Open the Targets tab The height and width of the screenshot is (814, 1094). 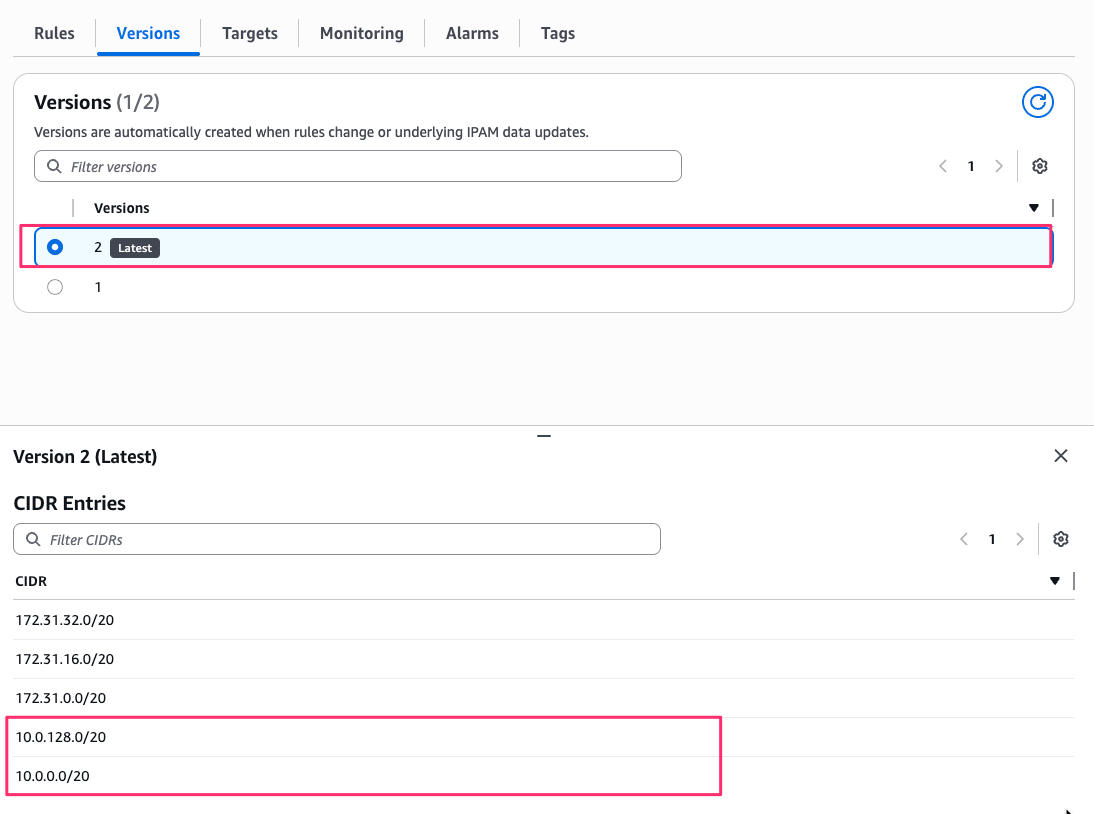250,33
